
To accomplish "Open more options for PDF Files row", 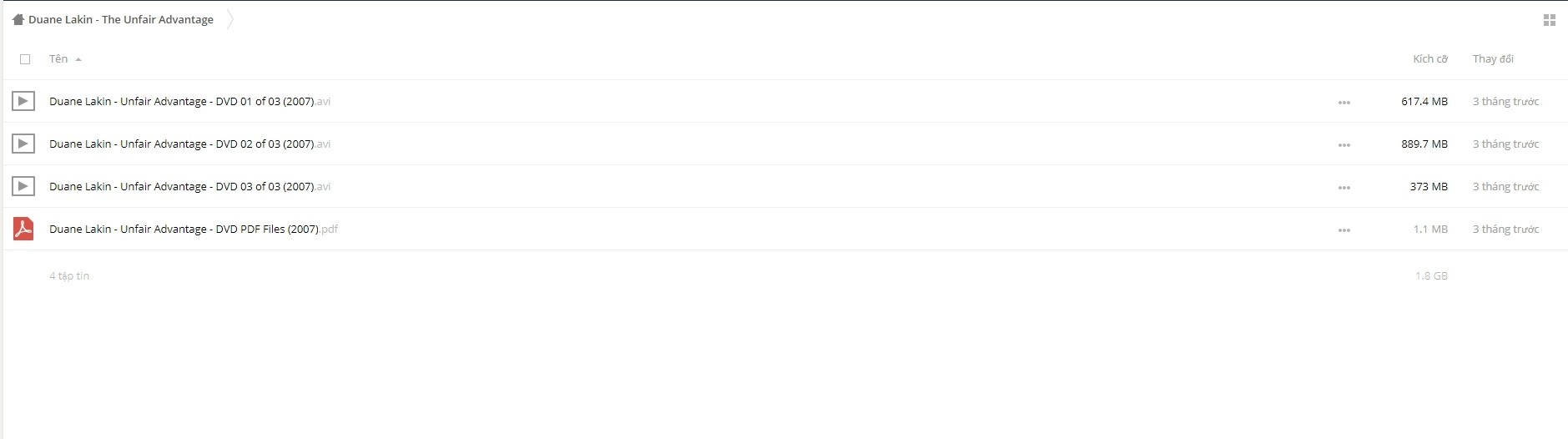I will [1344, 230].
